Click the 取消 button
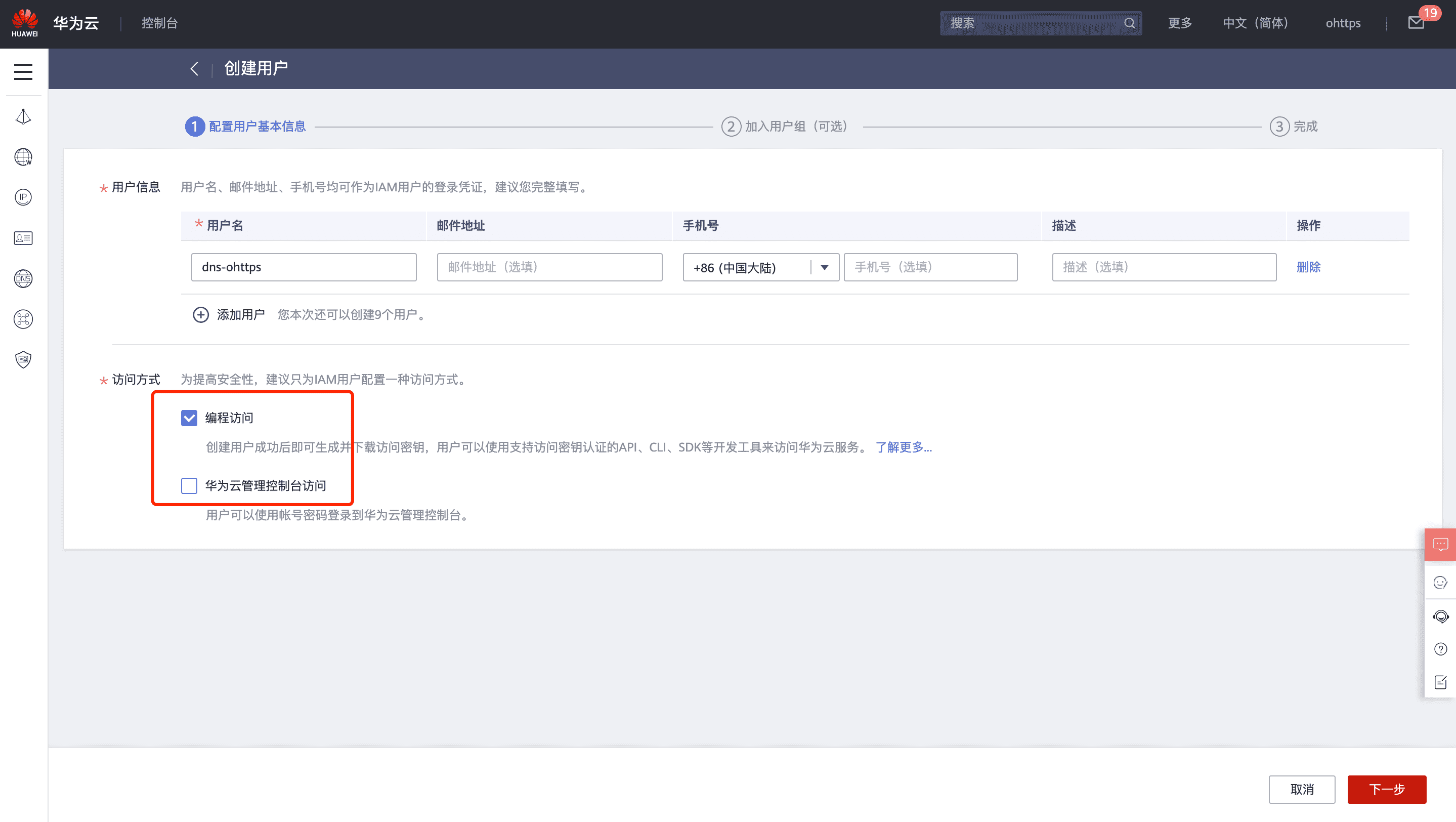 1302,789
